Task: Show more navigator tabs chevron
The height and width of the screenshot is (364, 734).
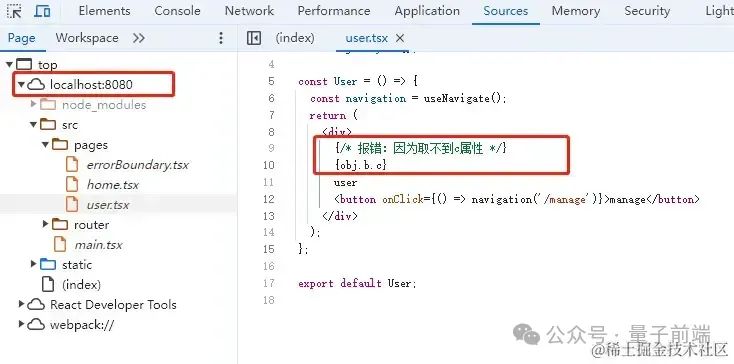Action: [x=139, y=38]
